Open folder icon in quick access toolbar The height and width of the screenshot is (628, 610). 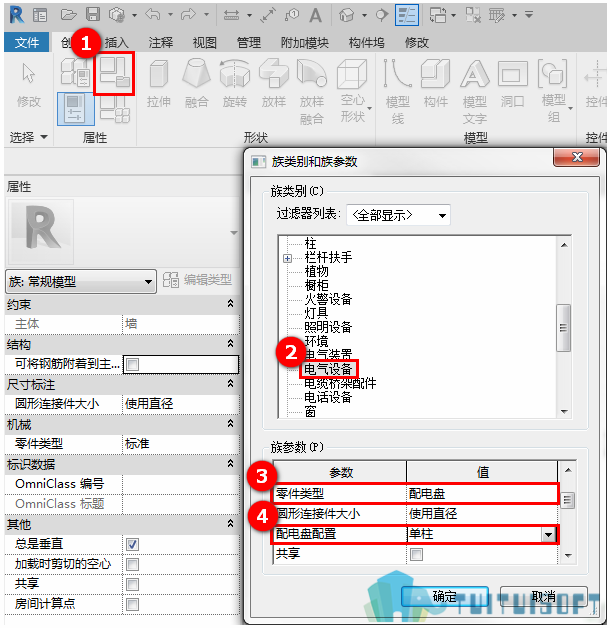coord(68,15)
